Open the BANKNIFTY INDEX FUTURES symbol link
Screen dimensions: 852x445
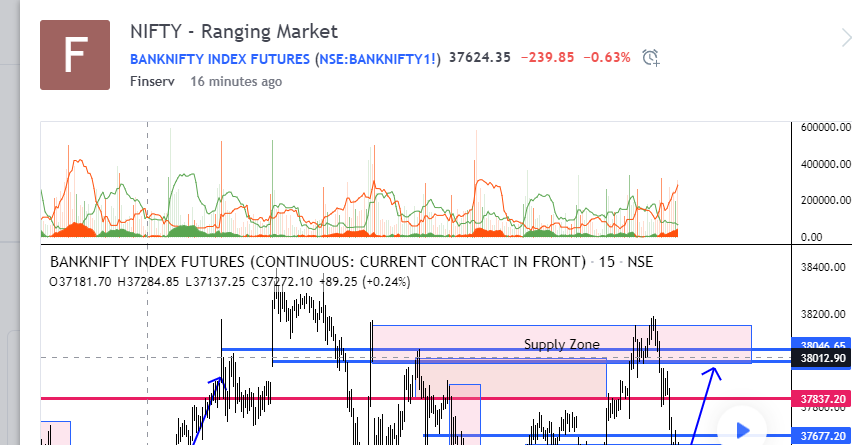click(x=220, y=58)
